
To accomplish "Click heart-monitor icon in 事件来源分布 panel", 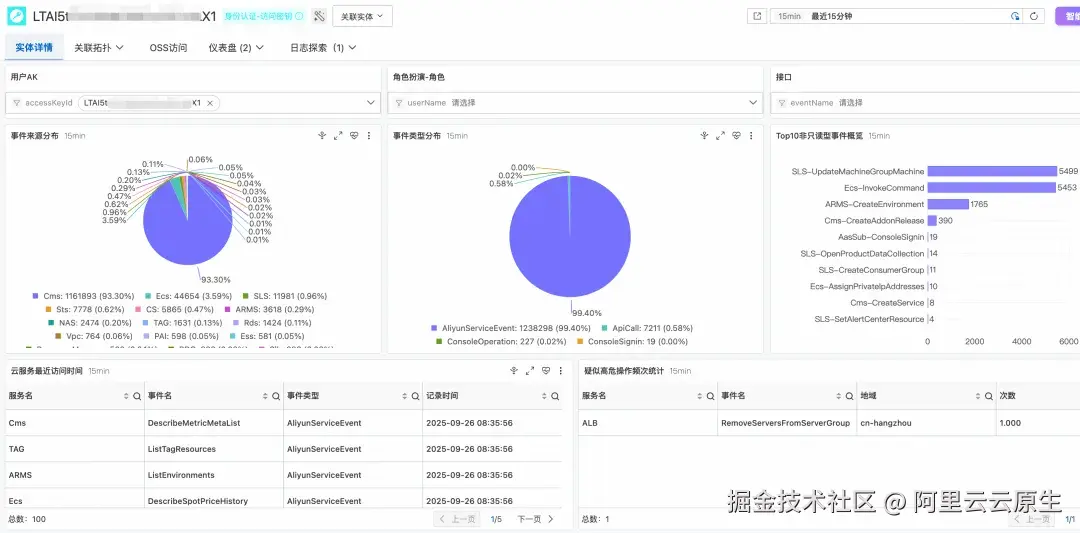I will click(x=353, y=136).
